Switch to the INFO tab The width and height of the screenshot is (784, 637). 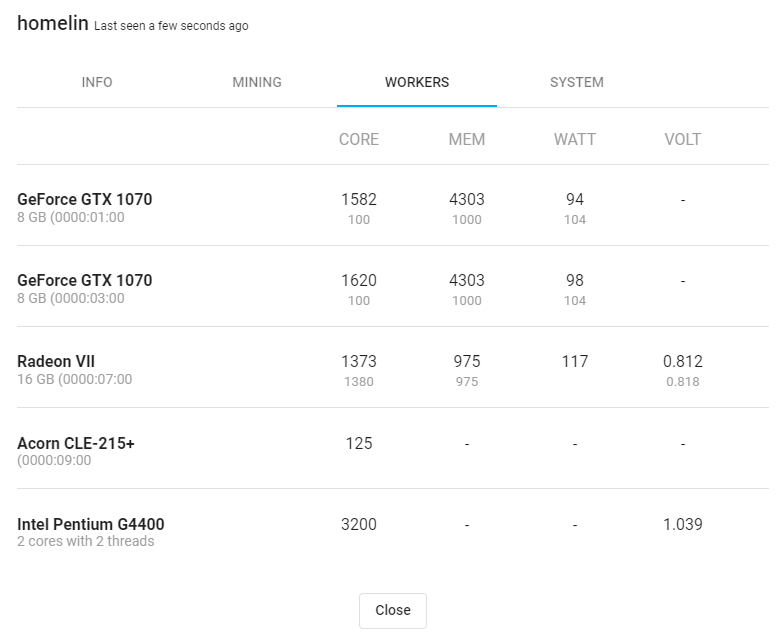click(x=96, y=82)
